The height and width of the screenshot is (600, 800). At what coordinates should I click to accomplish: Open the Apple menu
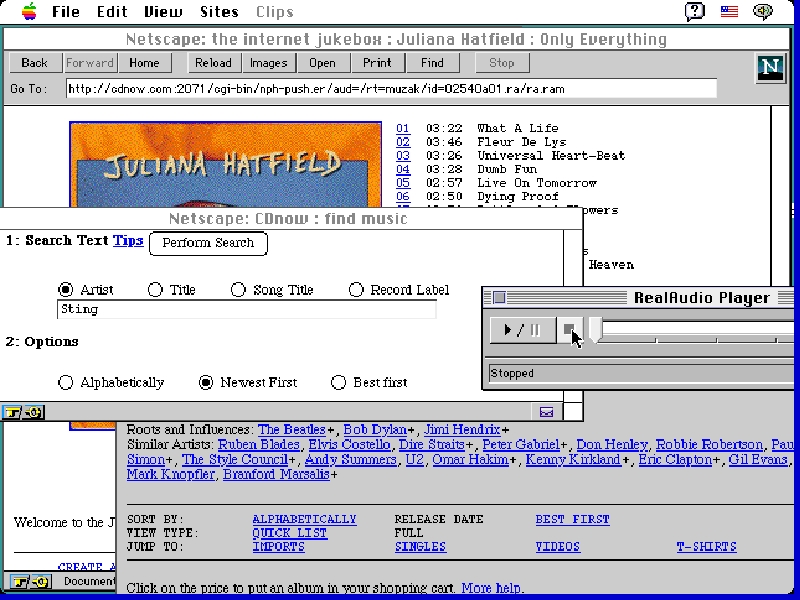tap(30, 11)
